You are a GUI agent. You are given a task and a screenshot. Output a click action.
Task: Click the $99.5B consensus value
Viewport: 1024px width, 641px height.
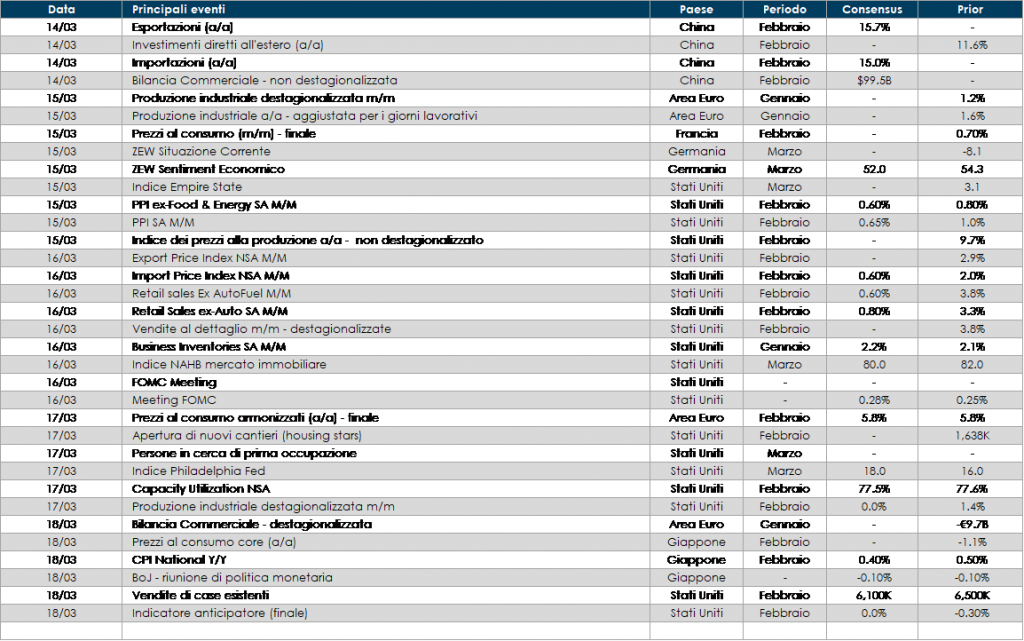tap(874, 80)
